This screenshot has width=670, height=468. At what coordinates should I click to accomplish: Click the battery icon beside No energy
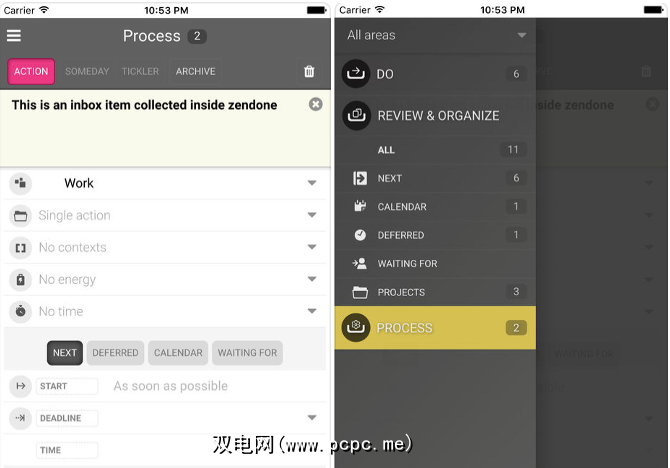pyautogui.click(x=20, y=280)
